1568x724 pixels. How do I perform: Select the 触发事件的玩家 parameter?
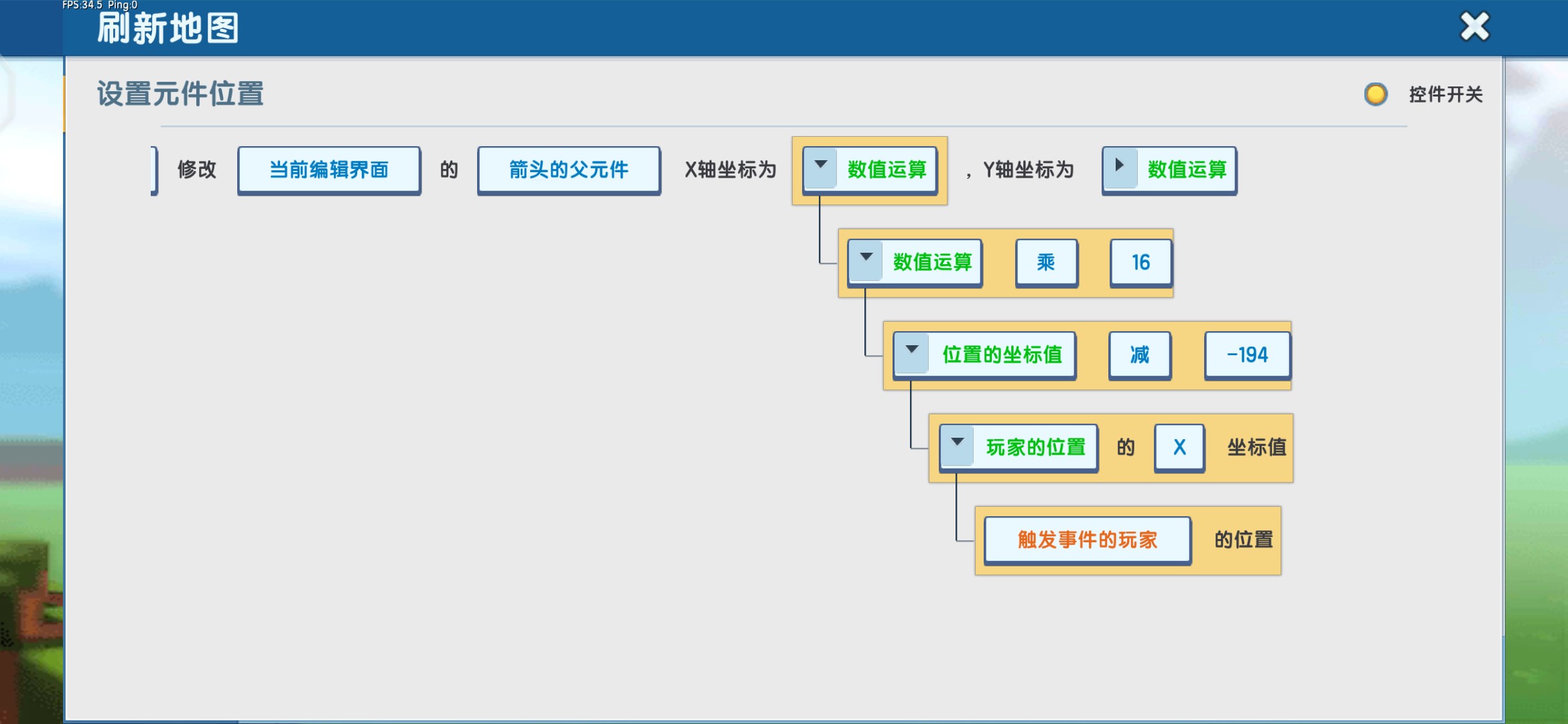[x=1087, y=540]
